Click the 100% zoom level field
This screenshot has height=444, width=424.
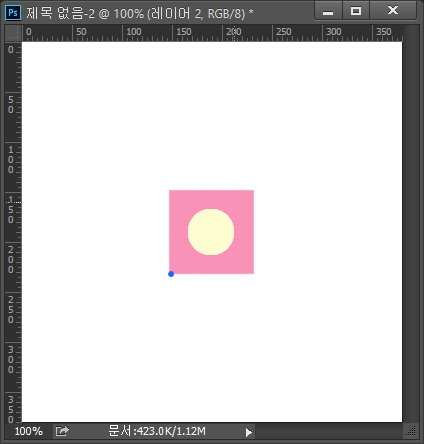(29, 431)
